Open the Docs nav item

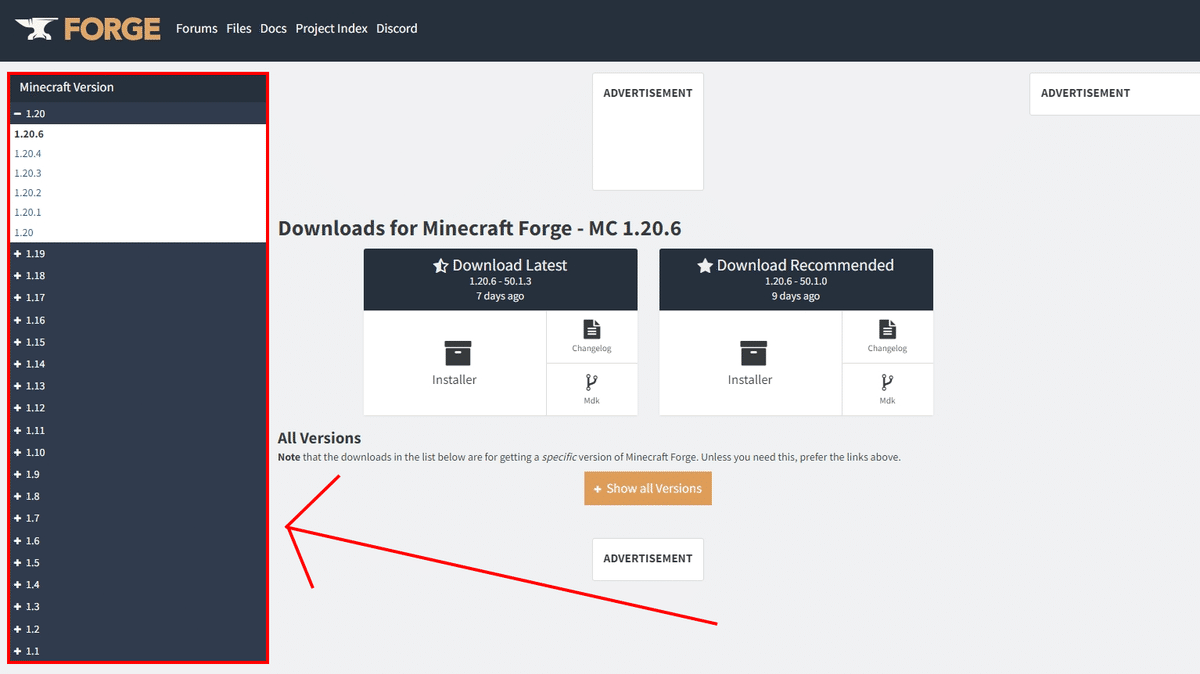pos(273,29)
